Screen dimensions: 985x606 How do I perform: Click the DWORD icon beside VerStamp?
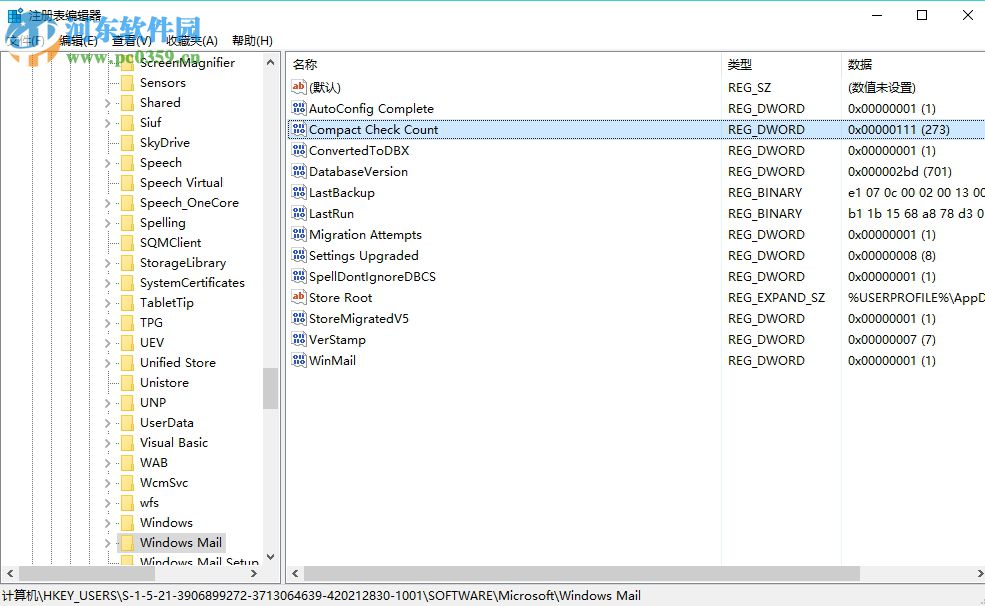pyautogui.click(x=297, y=339)
